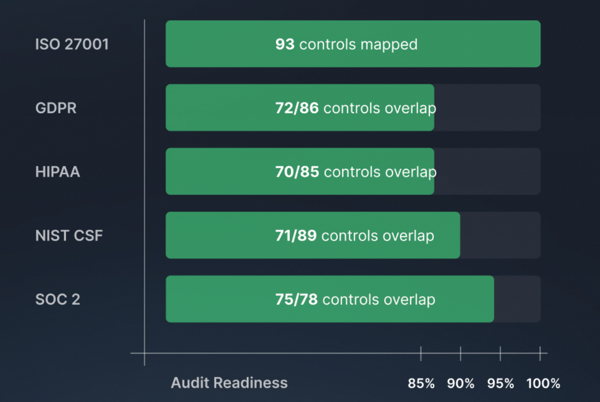Select the "72/86 controls overlap" GDPR text
Viewport: 600px width, 402px height.
point(355,108)
